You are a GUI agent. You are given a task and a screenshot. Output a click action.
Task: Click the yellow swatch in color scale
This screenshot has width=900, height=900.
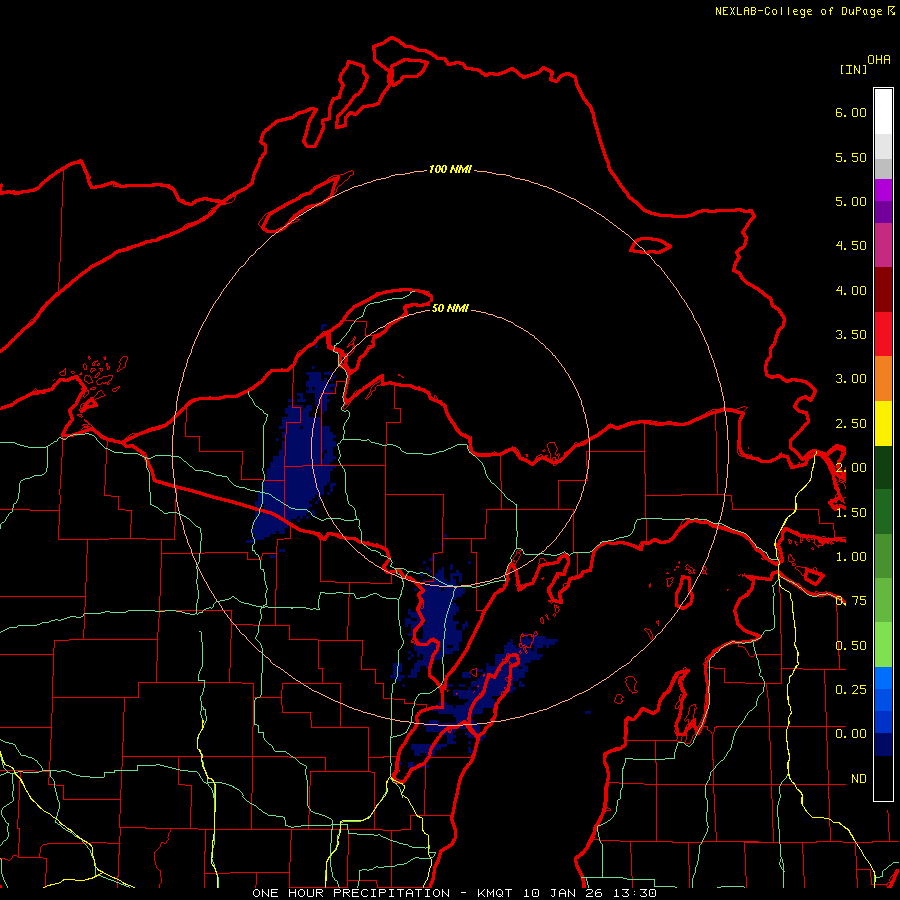click(883, 423)
